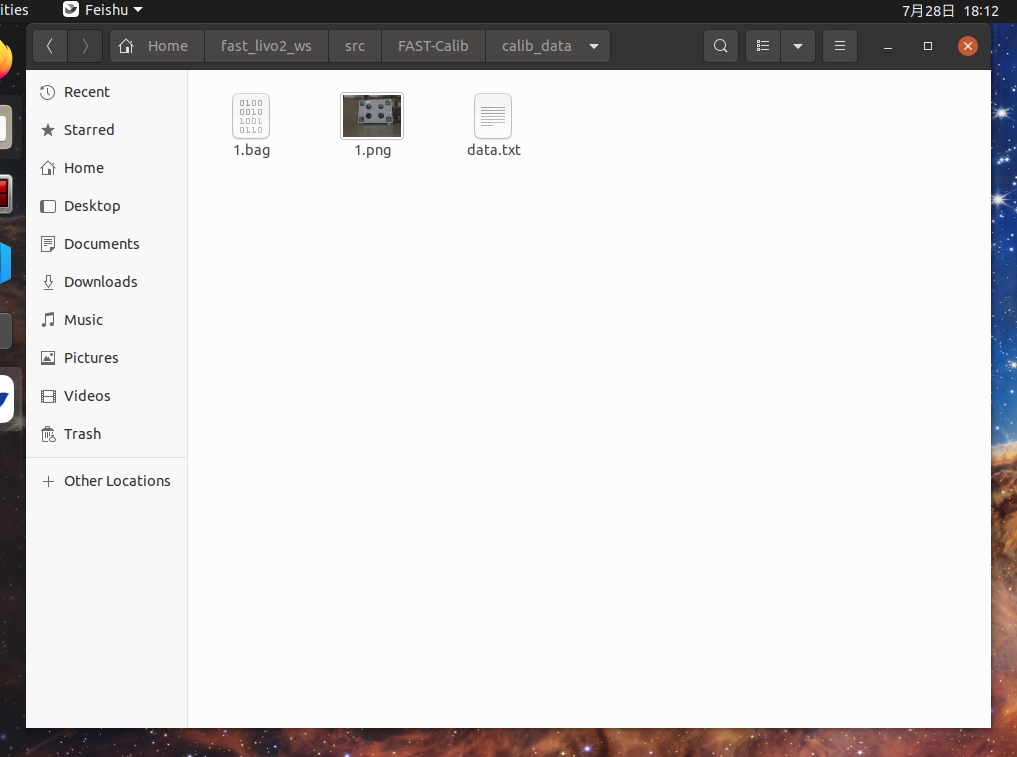This screenshot has height=757, width=1017.
Task: Expand the calib_data path dropdown arrow
Action: [594, 46]
